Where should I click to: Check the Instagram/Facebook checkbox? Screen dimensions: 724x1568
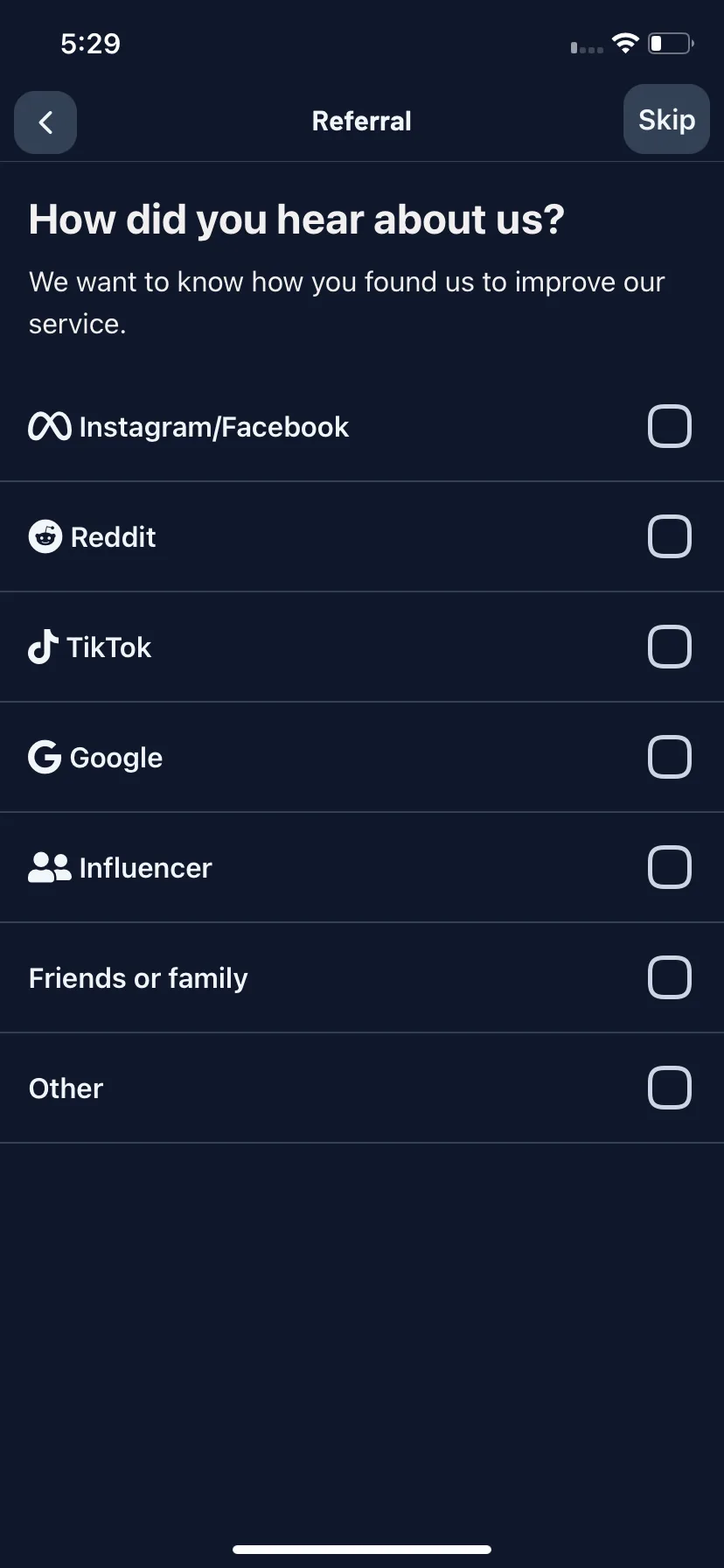tap(670, 426)
